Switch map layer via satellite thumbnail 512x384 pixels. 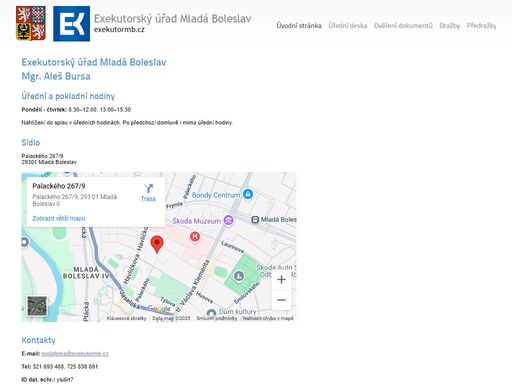coord(37,306)
